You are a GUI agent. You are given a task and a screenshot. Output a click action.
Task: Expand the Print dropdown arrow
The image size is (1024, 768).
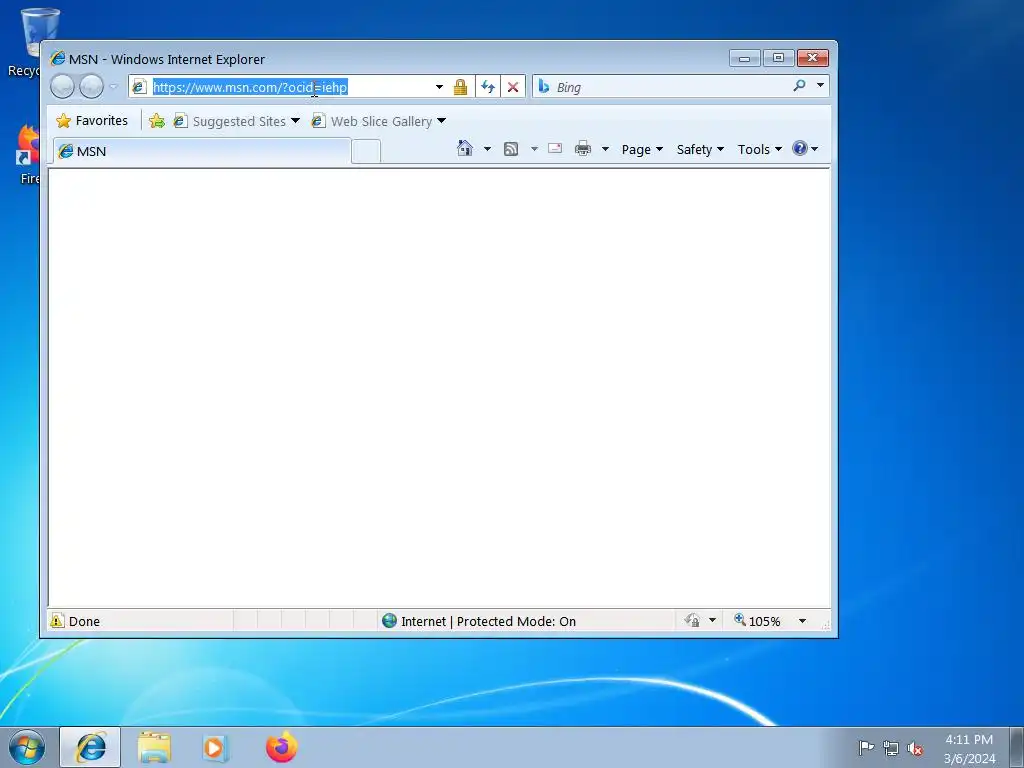coord(605,149)
